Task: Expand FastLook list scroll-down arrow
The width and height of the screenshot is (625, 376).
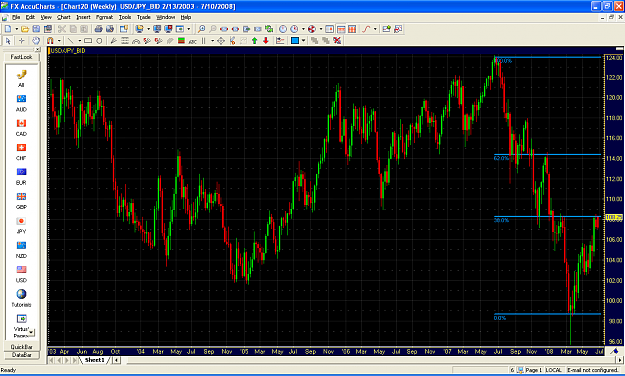Action: point(31,332)
